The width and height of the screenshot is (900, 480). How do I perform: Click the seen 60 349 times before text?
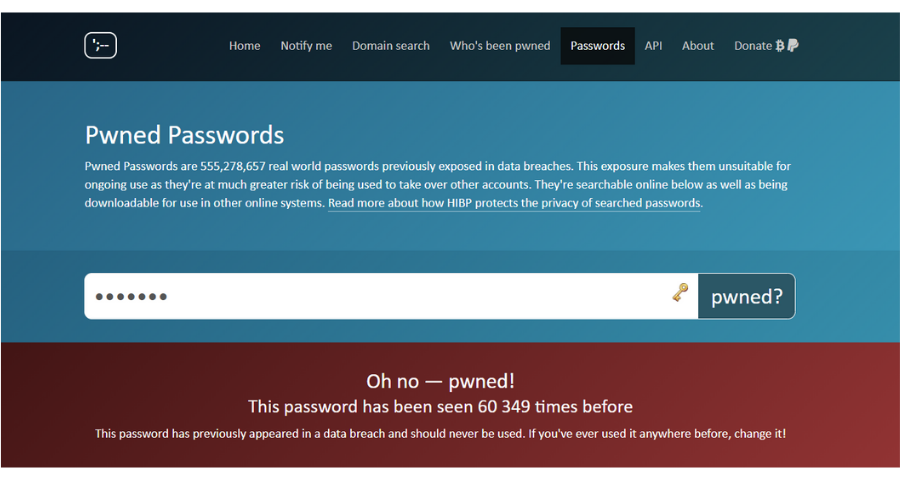(441, 407)
